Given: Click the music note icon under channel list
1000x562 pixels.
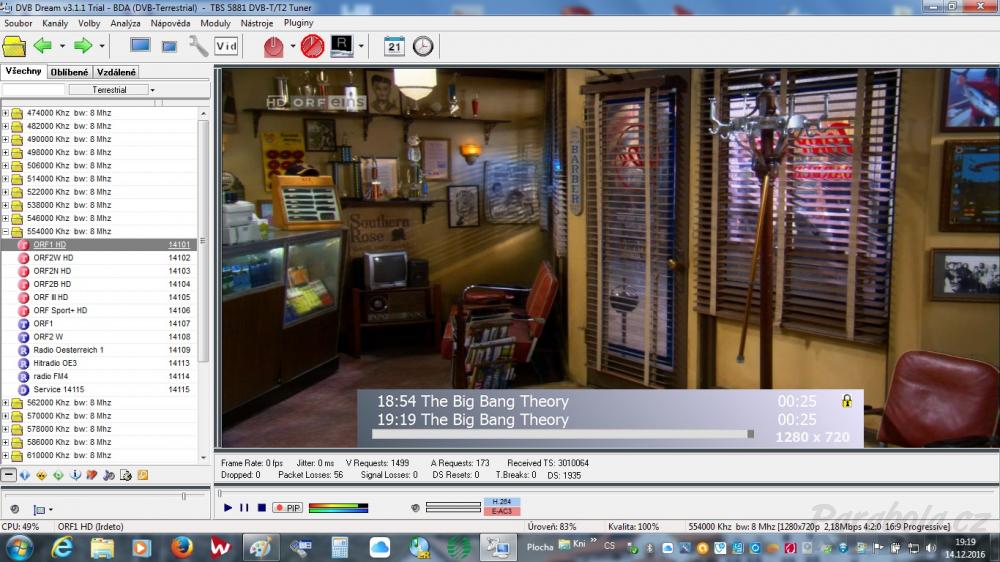Looking at the screenshot, I should [x=109, y=475].
